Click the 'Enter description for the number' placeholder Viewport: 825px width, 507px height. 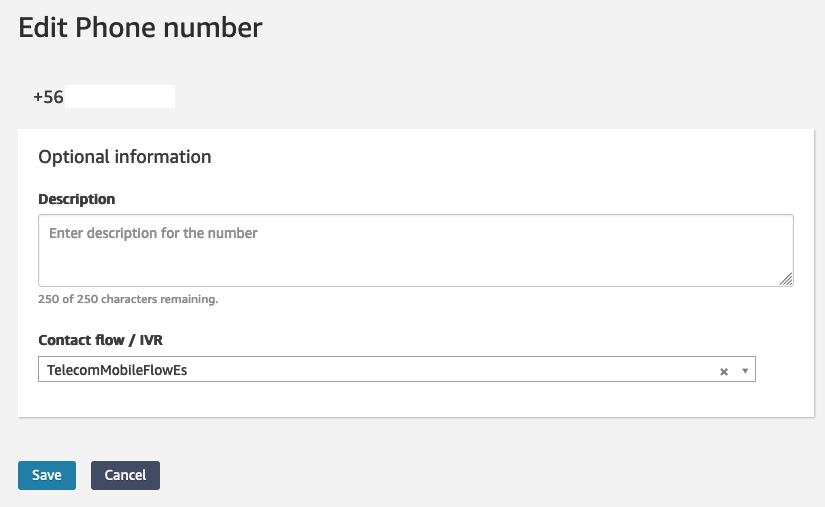click(x=153, y=233)
